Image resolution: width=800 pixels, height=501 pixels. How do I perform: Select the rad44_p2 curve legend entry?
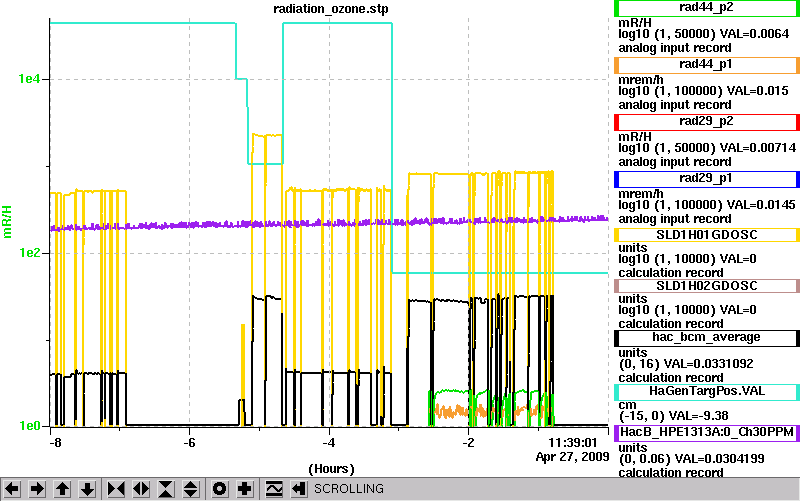point(706,8)
